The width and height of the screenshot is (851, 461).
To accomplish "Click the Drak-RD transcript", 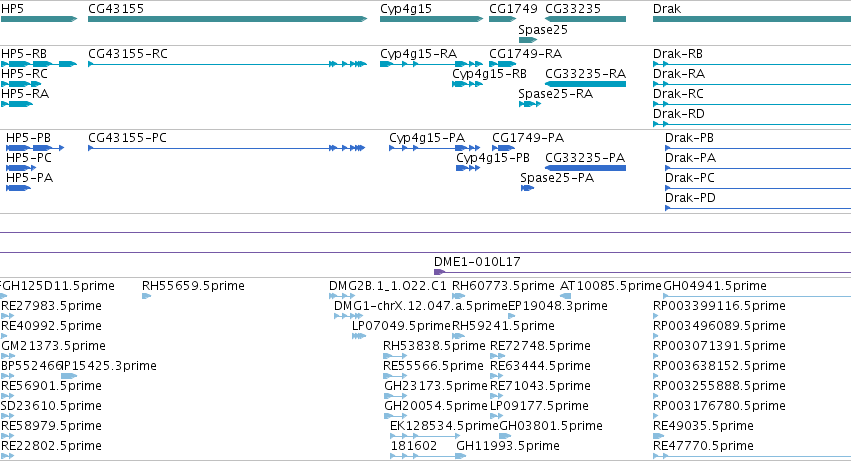I will click(x=752, y=124).
